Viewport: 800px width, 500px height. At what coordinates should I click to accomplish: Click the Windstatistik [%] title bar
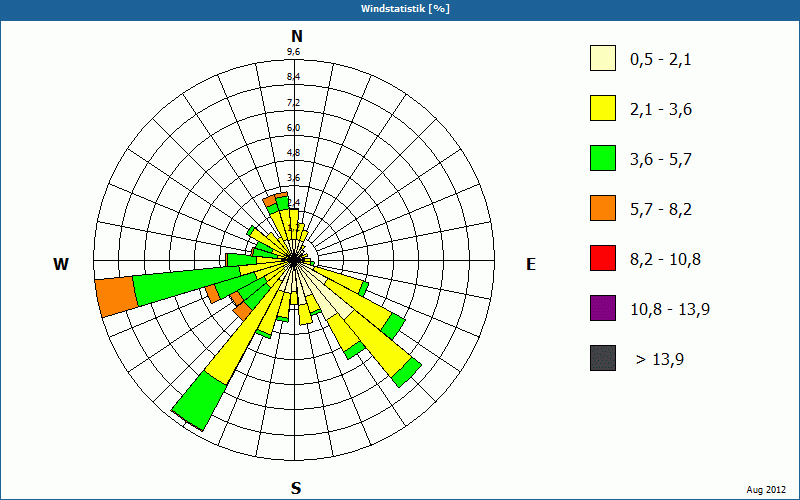(400, 9)
